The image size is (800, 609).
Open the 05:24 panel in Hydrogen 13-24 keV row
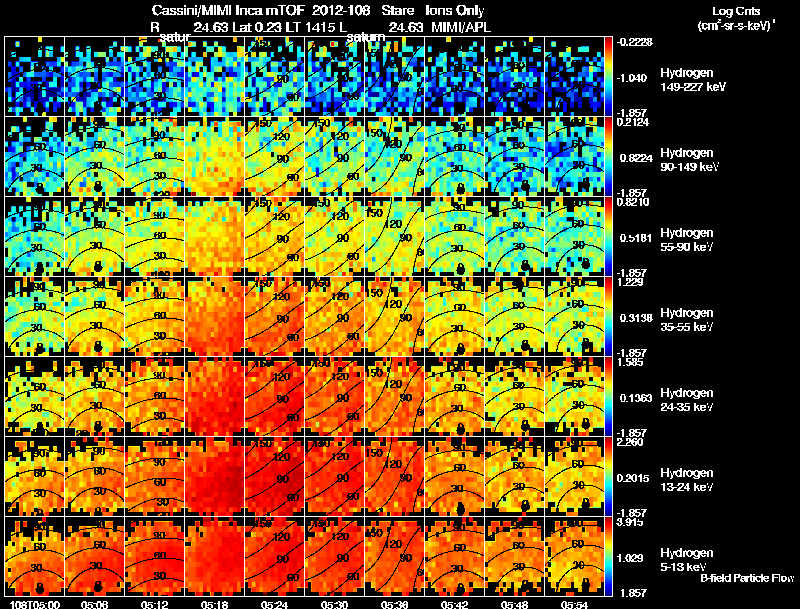tap(274, 476)
